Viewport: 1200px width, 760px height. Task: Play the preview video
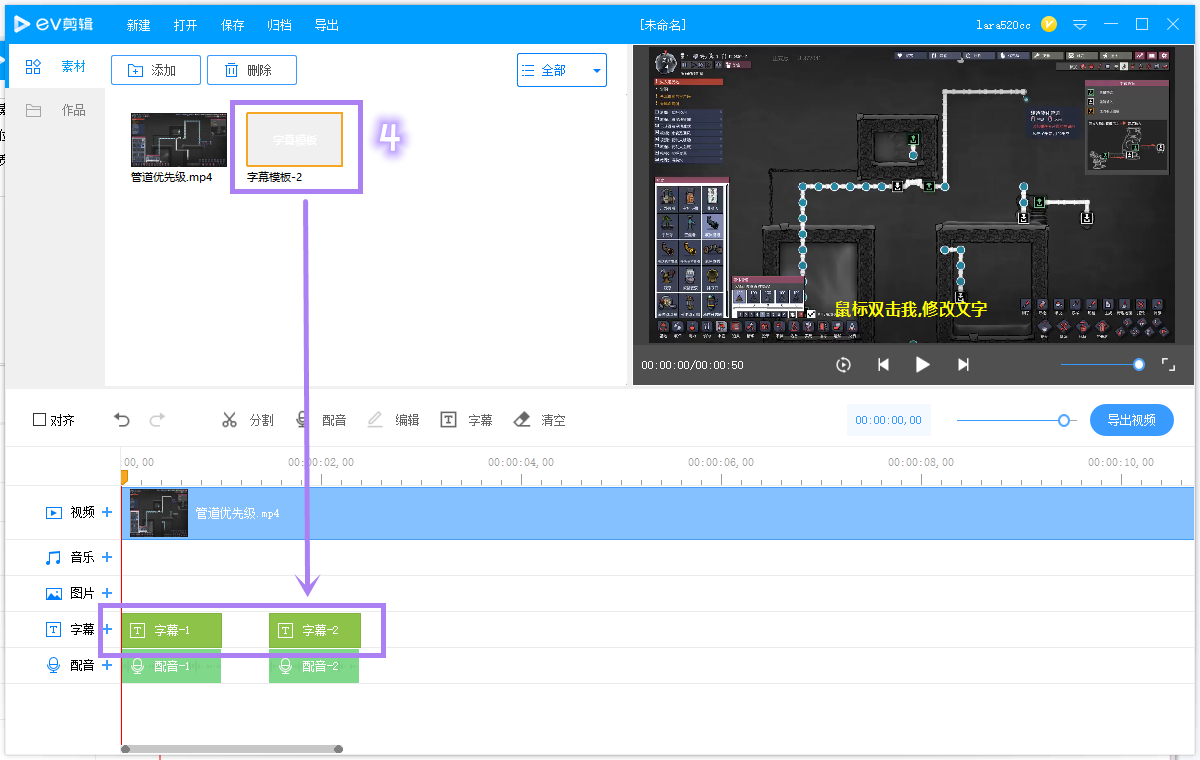923,365
